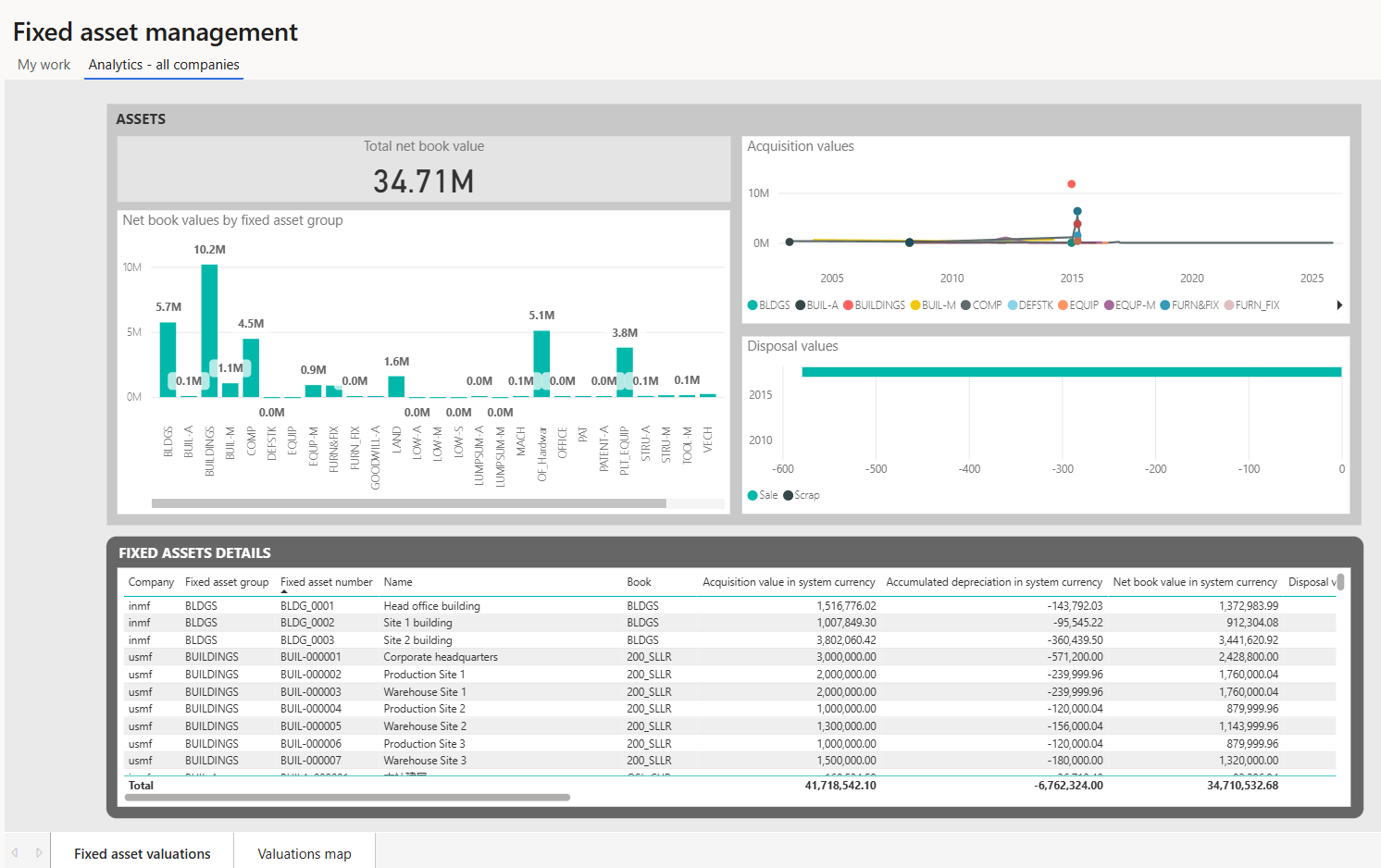Select the 5.1M OF_Hardwar bar
This screenshot has height=868, width=1381.
click(541, 364)
